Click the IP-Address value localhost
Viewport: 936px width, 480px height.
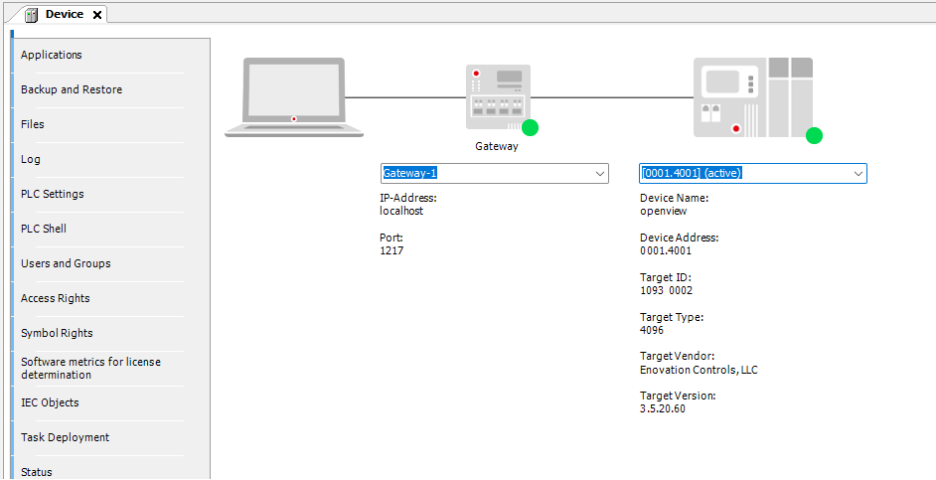(401, 211)
